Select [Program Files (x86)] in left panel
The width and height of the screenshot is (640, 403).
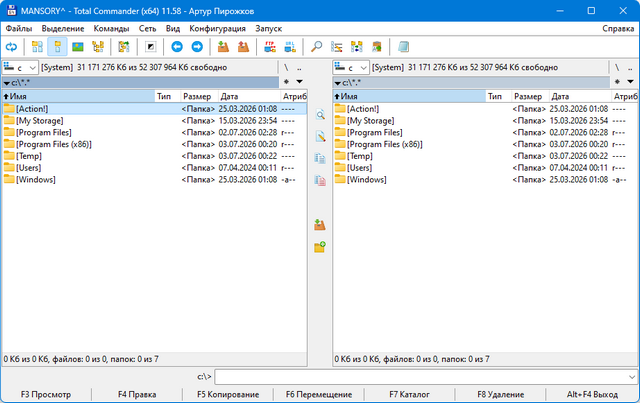155,145
